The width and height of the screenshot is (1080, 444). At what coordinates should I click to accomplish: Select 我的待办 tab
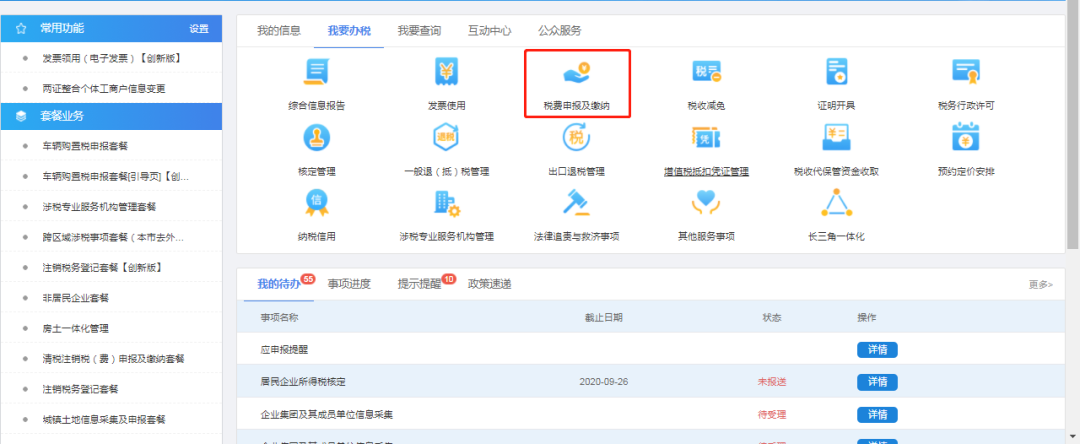[279, 284]
